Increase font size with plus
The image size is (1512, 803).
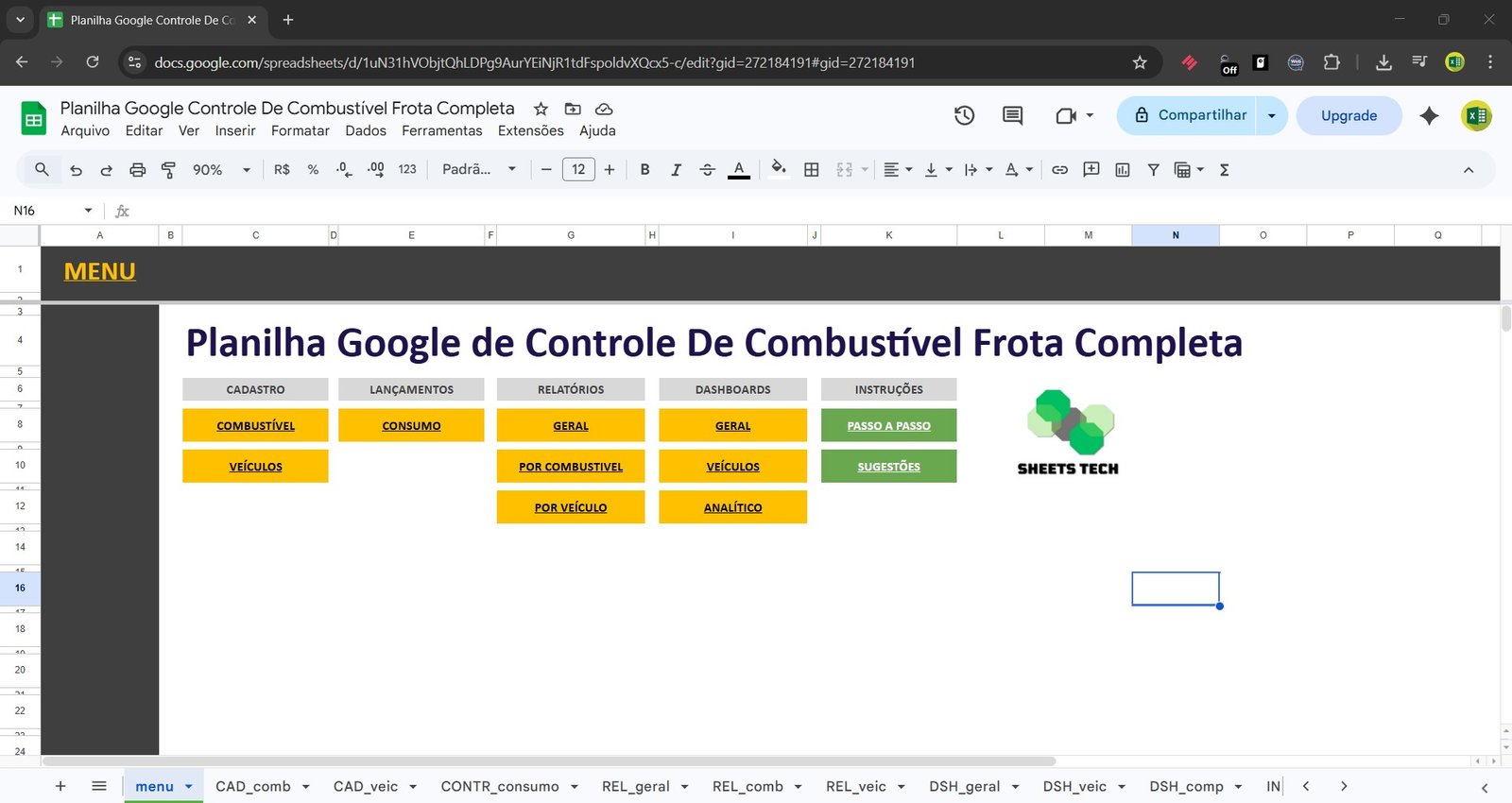pos(610,170)
